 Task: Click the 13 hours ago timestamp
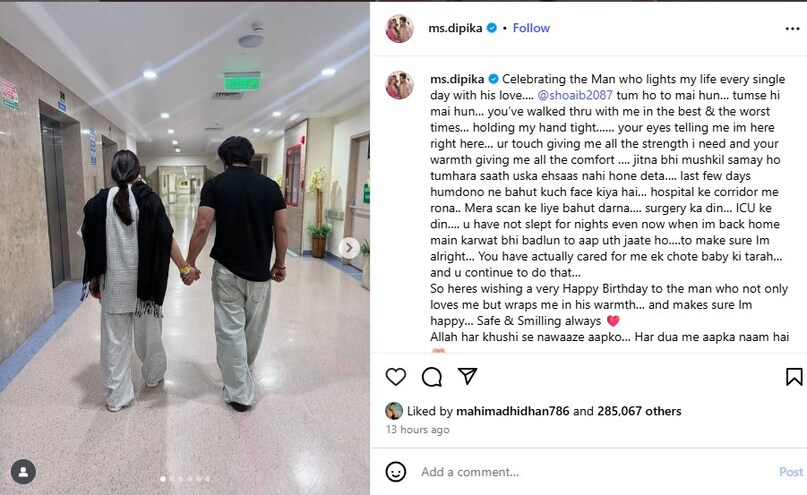click(x=417, y=429)
